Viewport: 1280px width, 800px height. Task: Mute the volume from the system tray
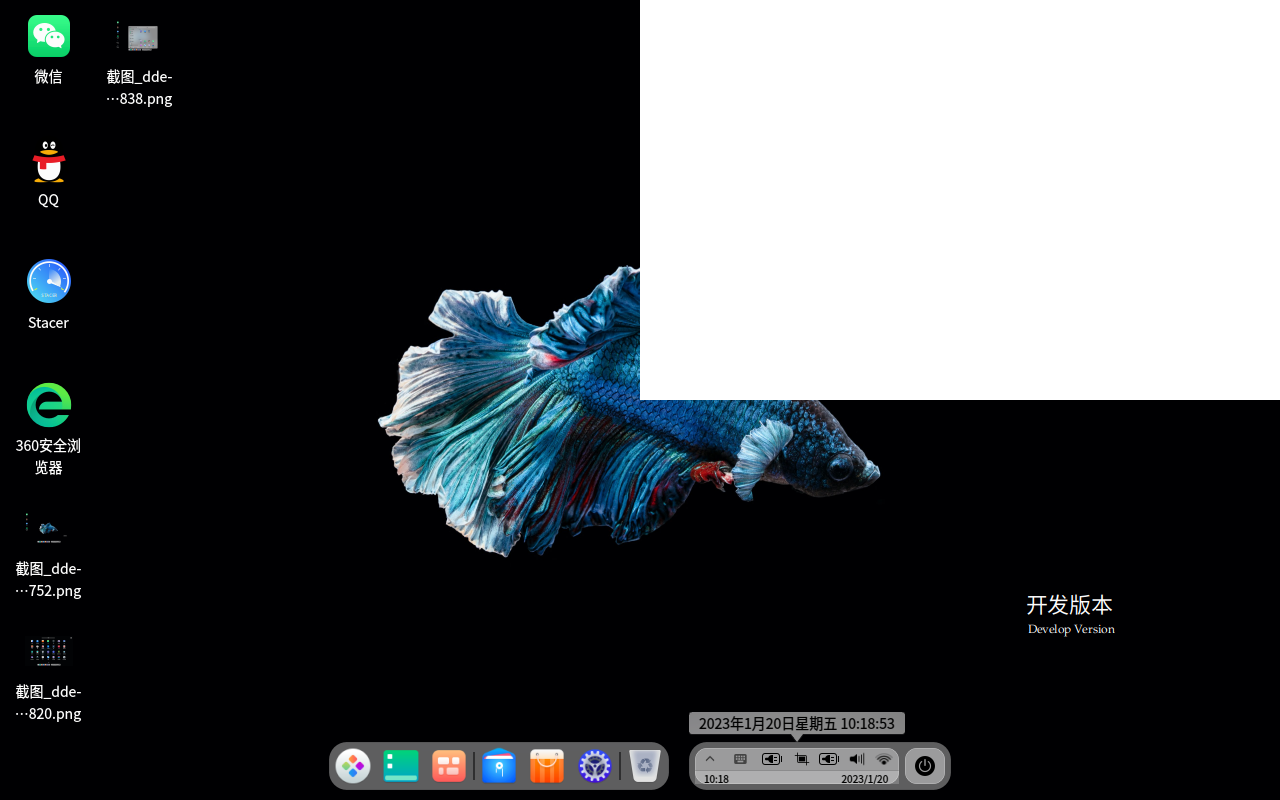[x=856, y=759]
